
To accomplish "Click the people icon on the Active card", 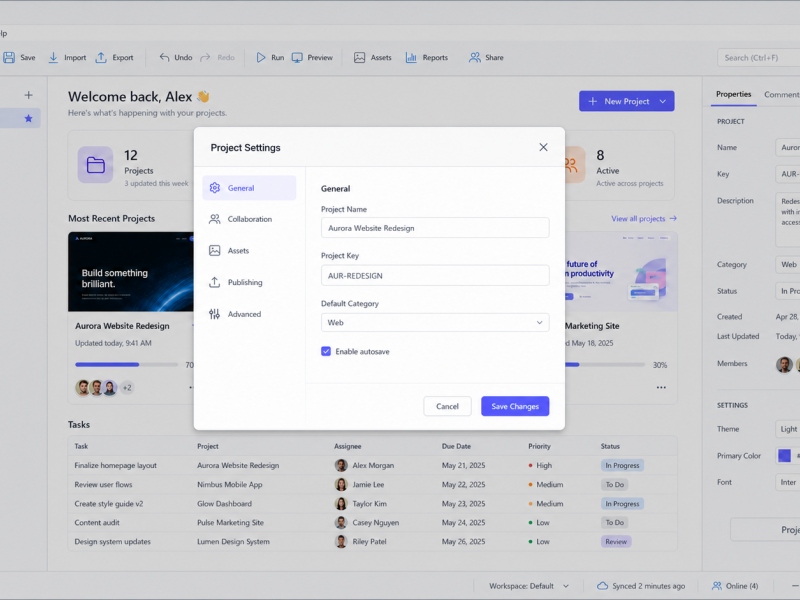I will (x=571, y=165).
